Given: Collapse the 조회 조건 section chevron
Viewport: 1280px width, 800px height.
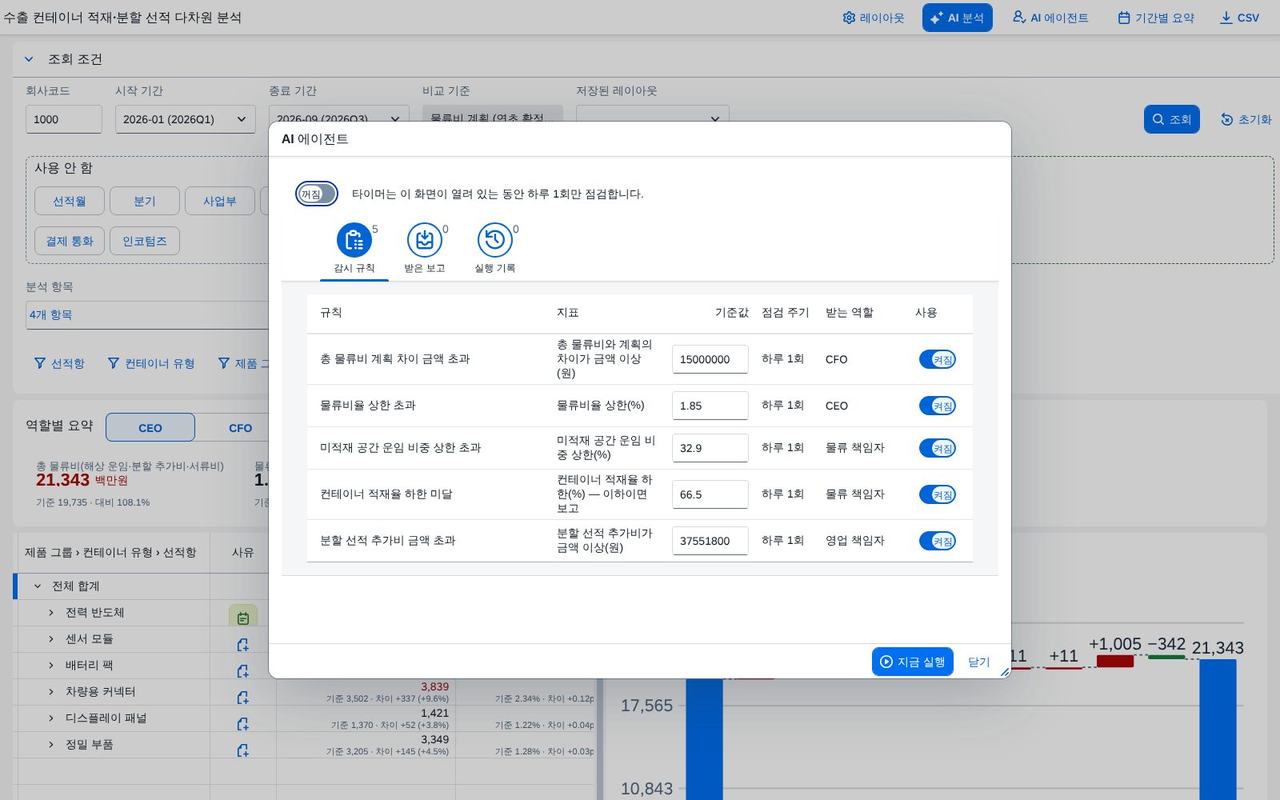Looking at the screenshot, I should coord(29,59).
